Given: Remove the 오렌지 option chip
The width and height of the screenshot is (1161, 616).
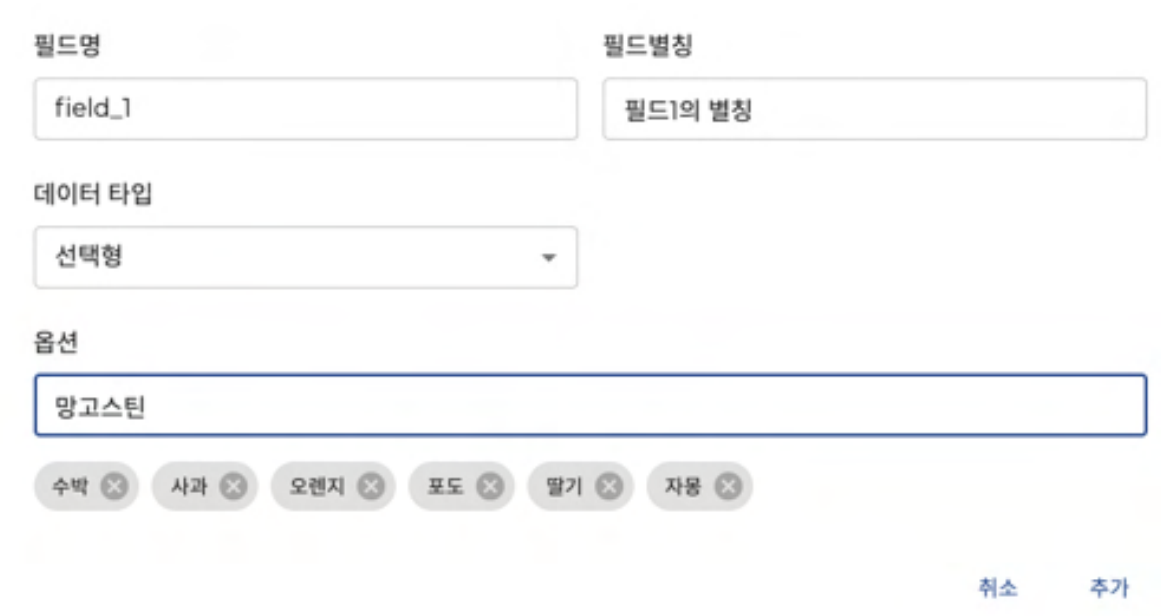Looking at the screenshot, I should pos(371,487).
